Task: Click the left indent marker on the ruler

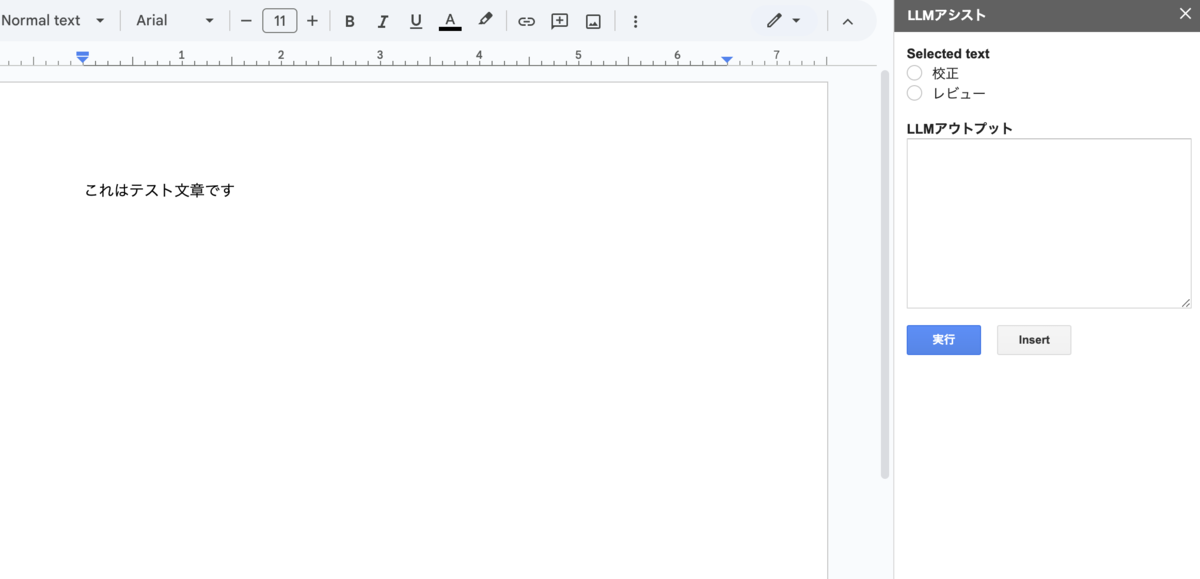Action: pos(83,58)
